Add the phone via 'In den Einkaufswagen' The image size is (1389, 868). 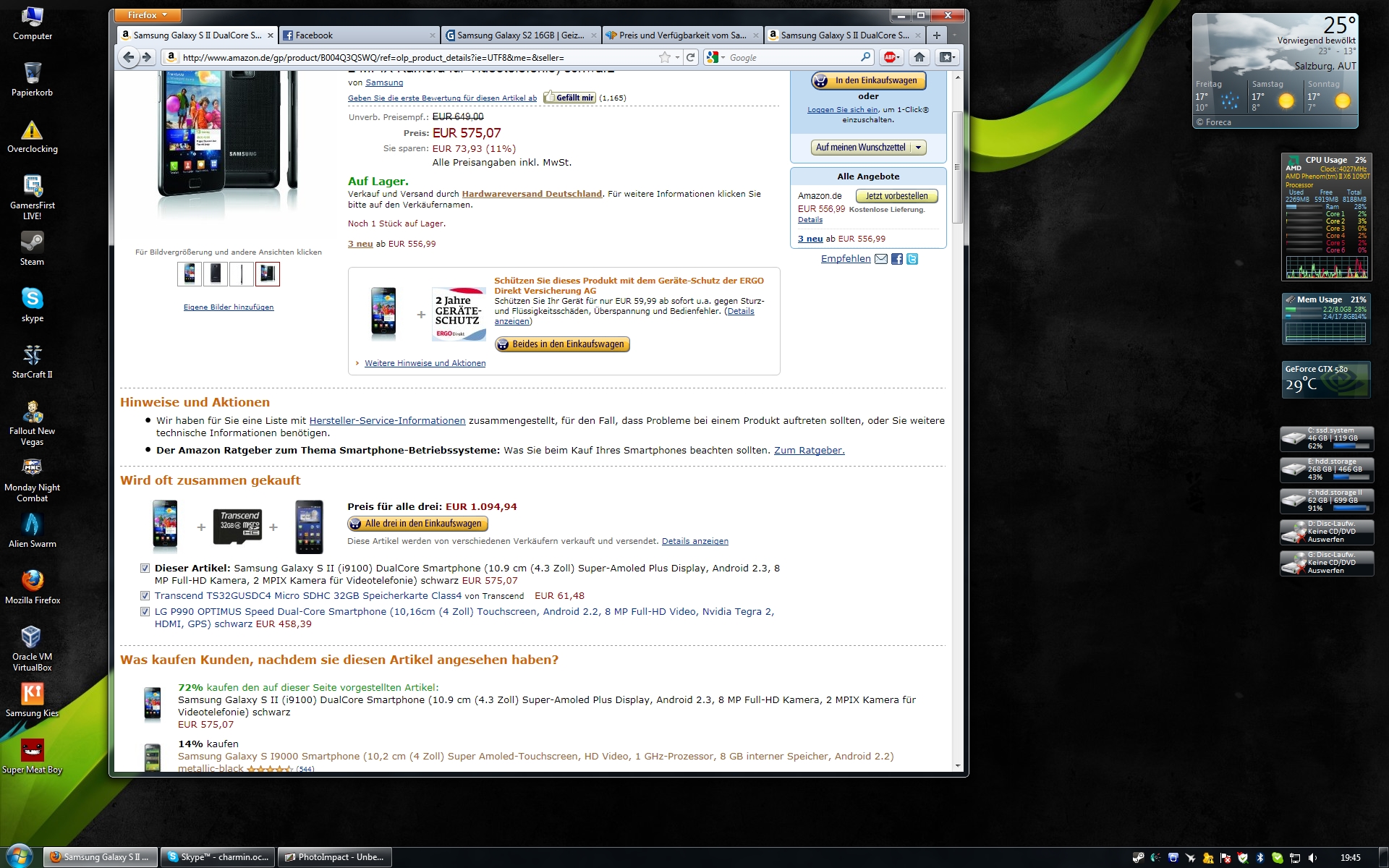pyautogui.click(x=868, y=80)
